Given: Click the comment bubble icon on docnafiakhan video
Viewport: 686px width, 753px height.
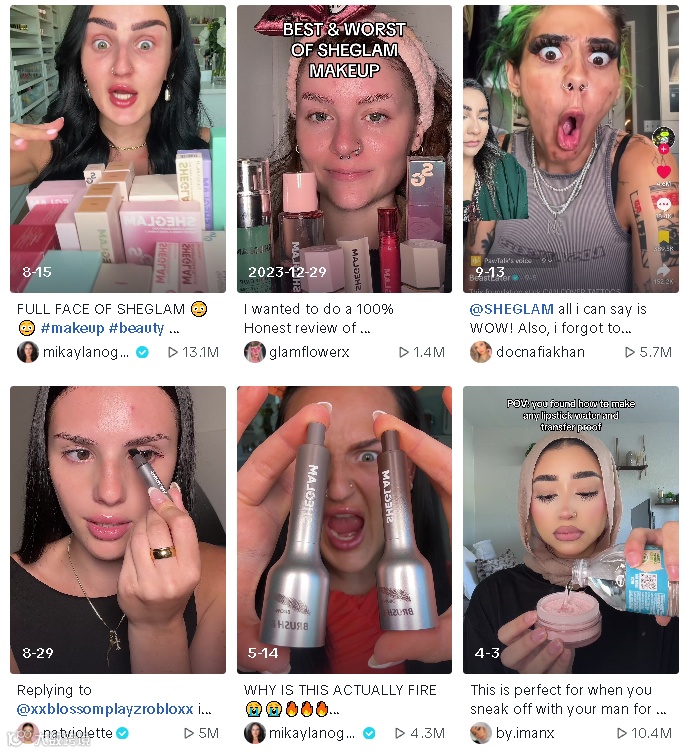Looking at the screenshot, I should [663, 205].
